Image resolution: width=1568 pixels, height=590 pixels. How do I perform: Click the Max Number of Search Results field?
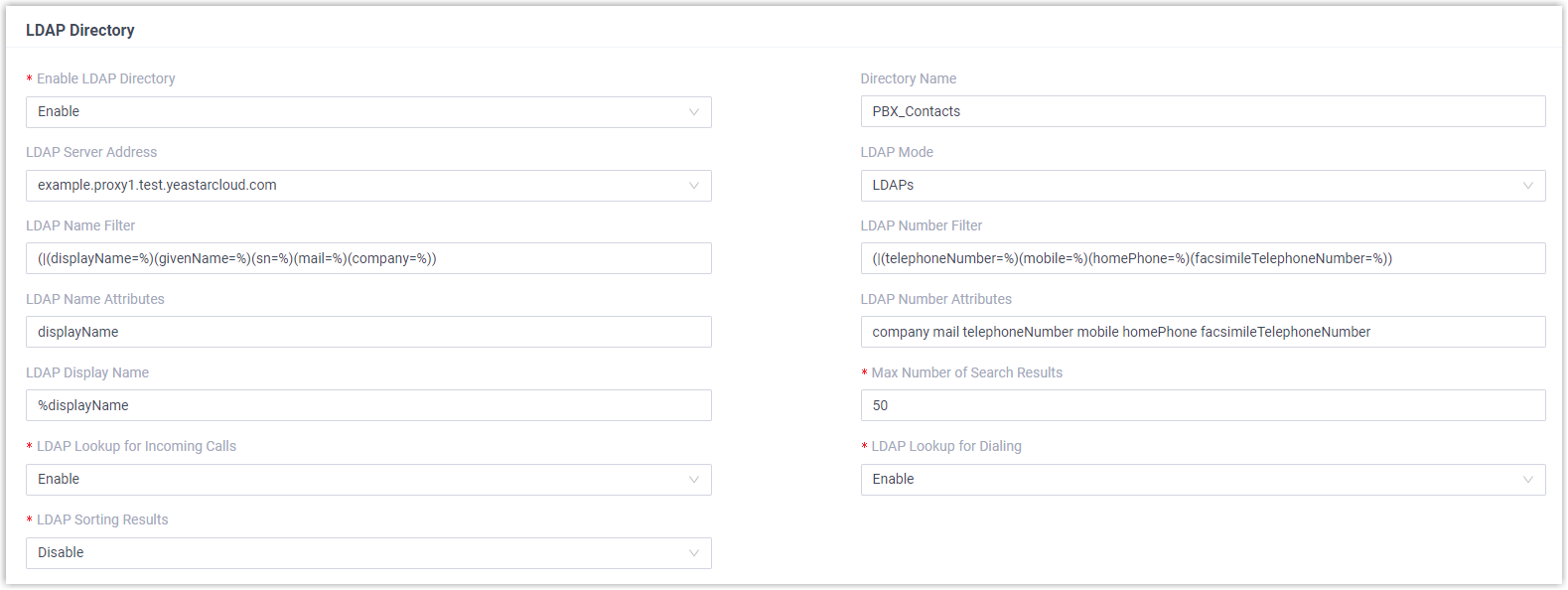coord(1202,405)
